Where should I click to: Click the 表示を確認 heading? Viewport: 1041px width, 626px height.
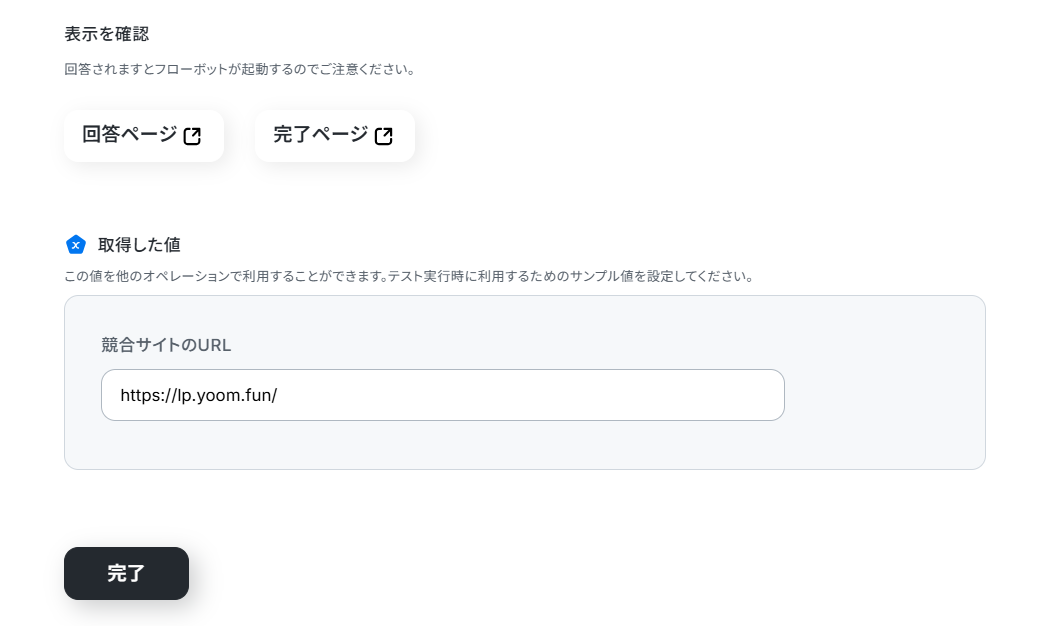pyautogui.click(x=106, y=34)
